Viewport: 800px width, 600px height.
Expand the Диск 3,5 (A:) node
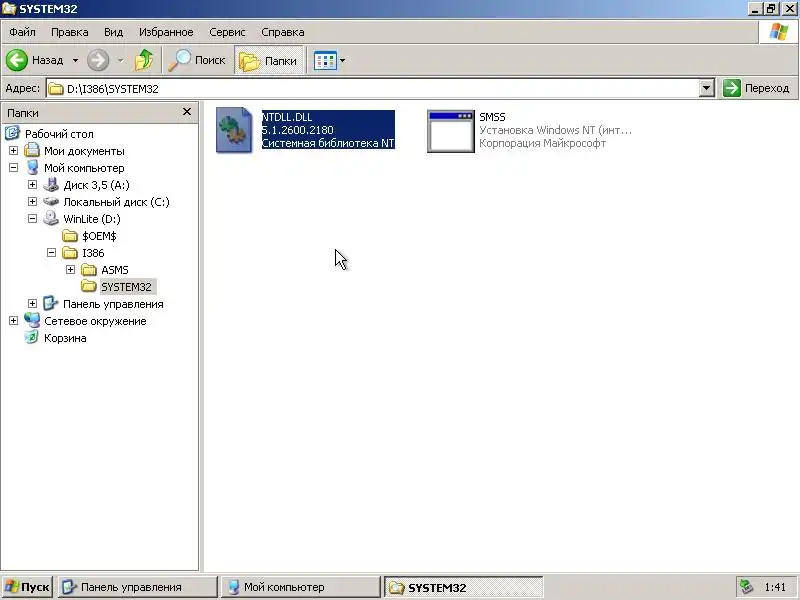tap(32, 185)
